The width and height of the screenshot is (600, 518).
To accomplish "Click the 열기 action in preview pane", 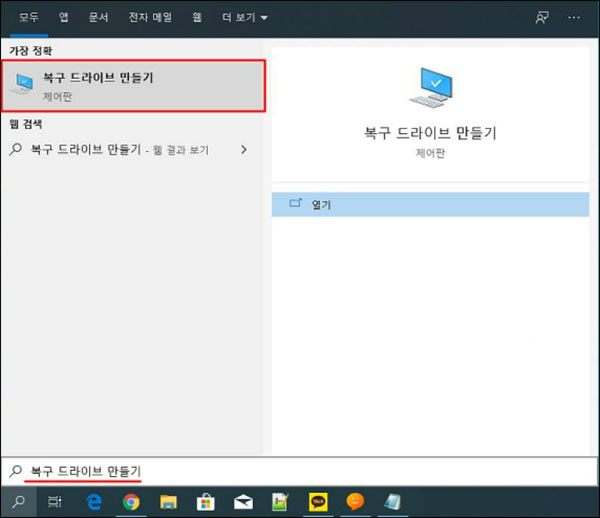I will 430,204.
